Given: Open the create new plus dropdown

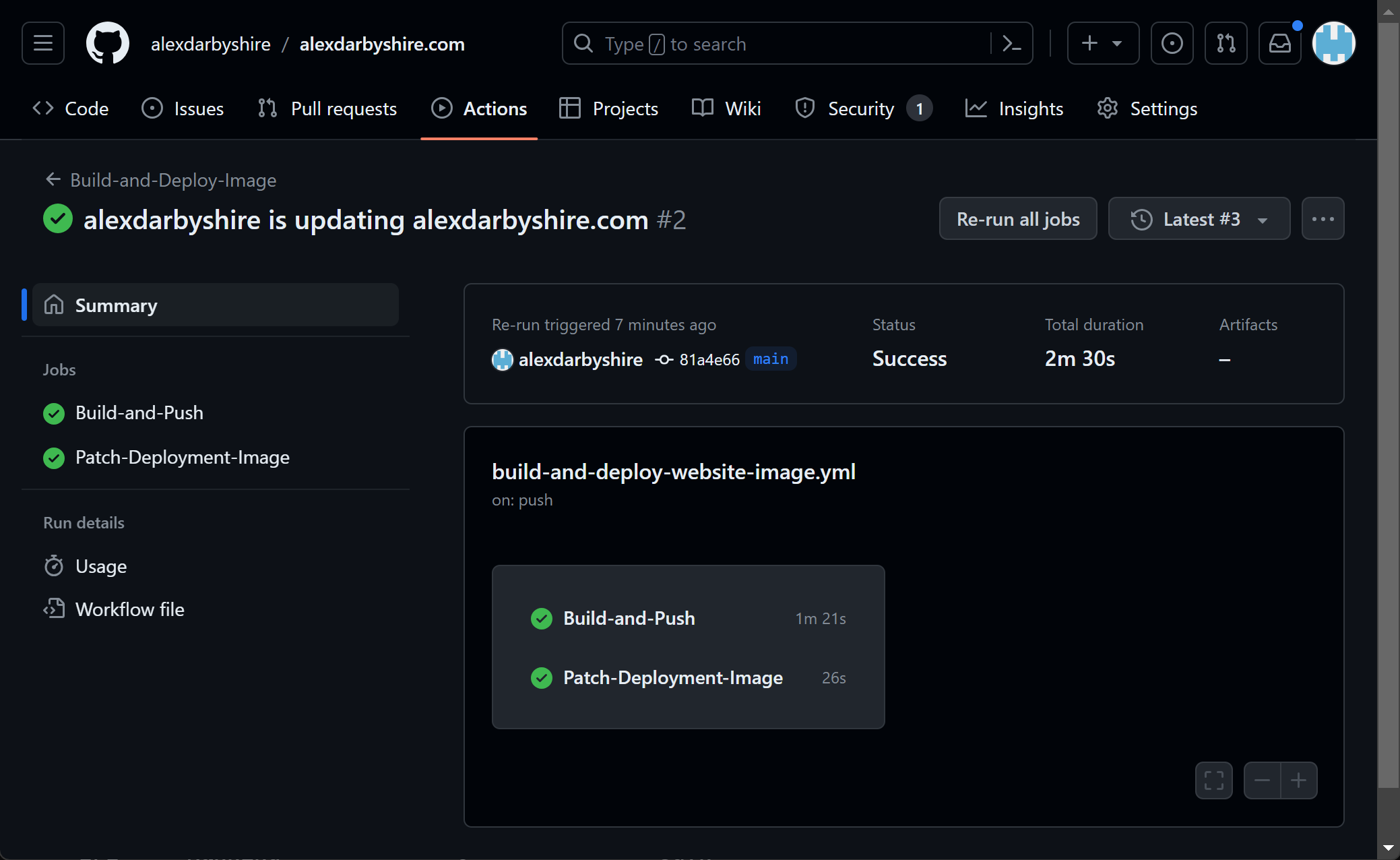Looking at the screenshot, I should tap(1104, 43).
